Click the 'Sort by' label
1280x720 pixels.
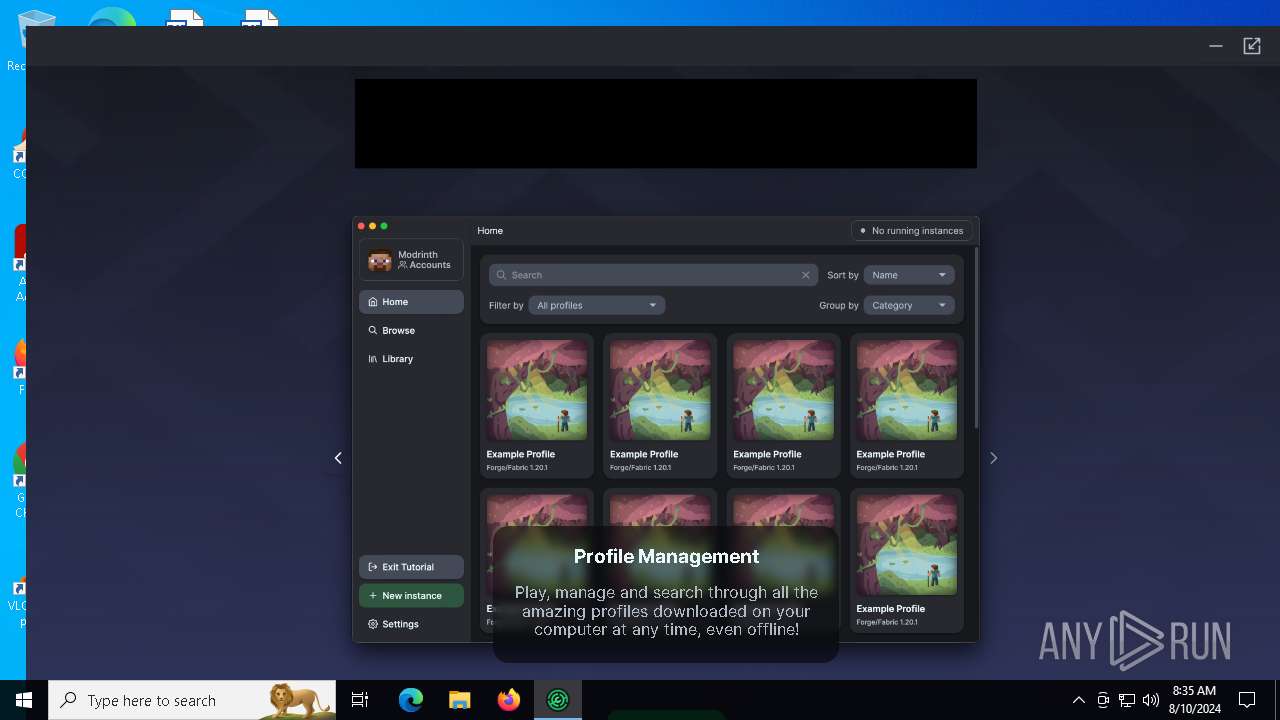coord(843,275)
